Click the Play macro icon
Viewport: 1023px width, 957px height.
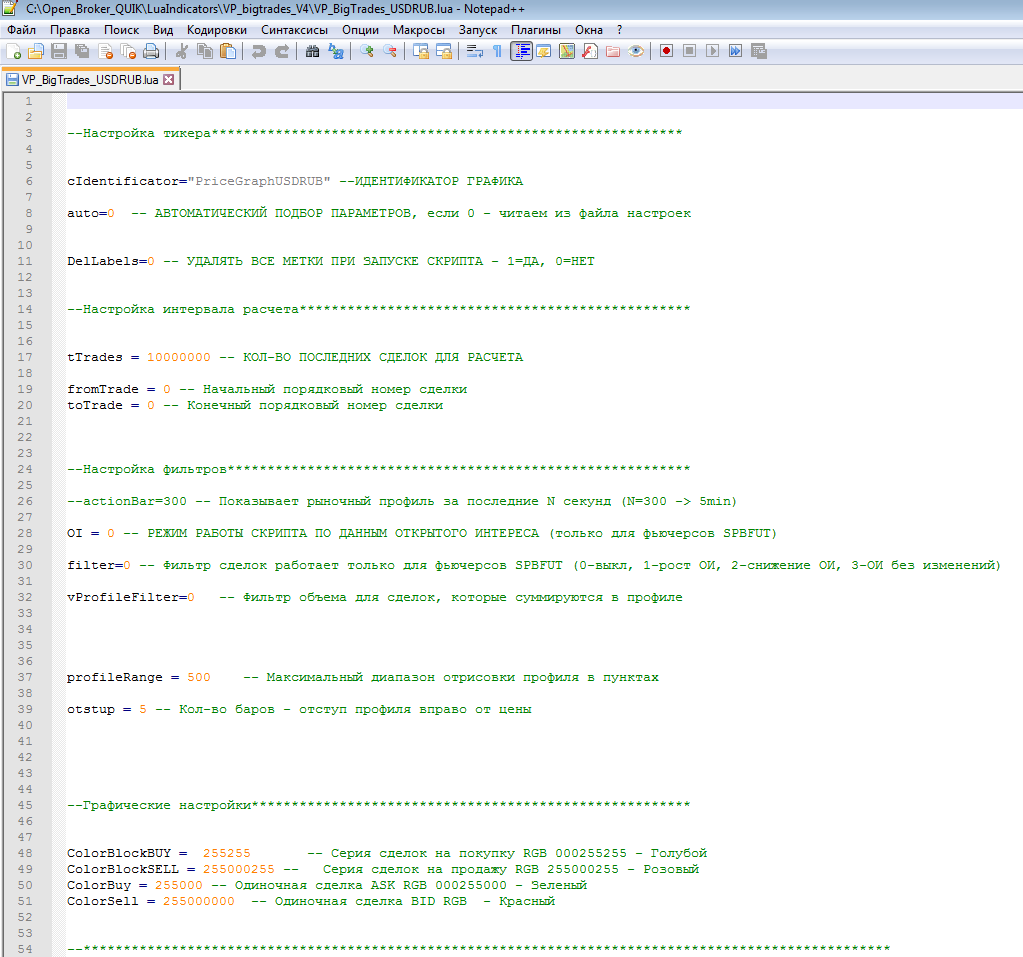pos(712,51)
